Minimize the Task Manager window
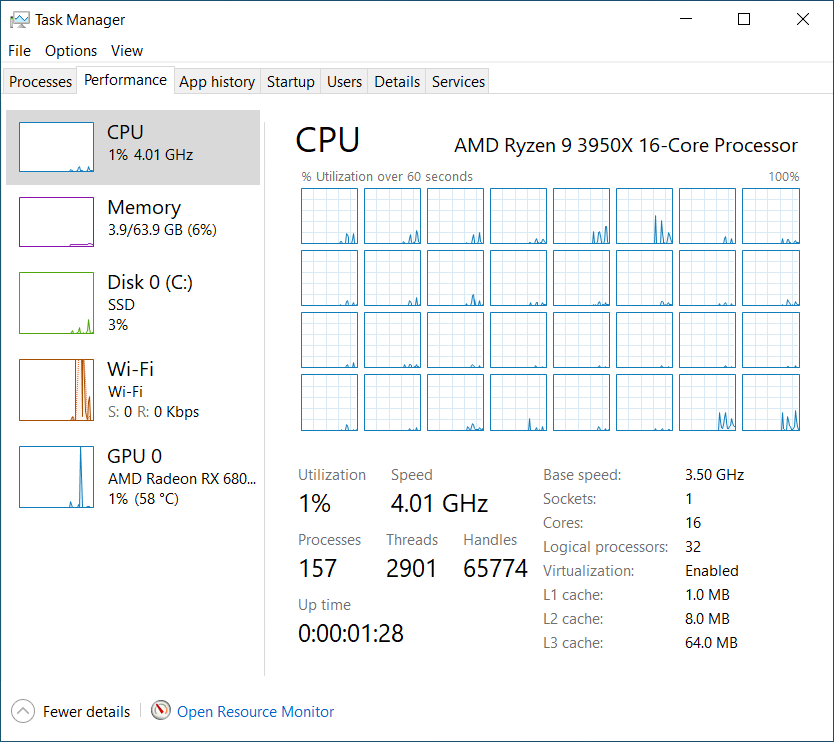Viewport: 834px width, 742px height. click(686, 19)
